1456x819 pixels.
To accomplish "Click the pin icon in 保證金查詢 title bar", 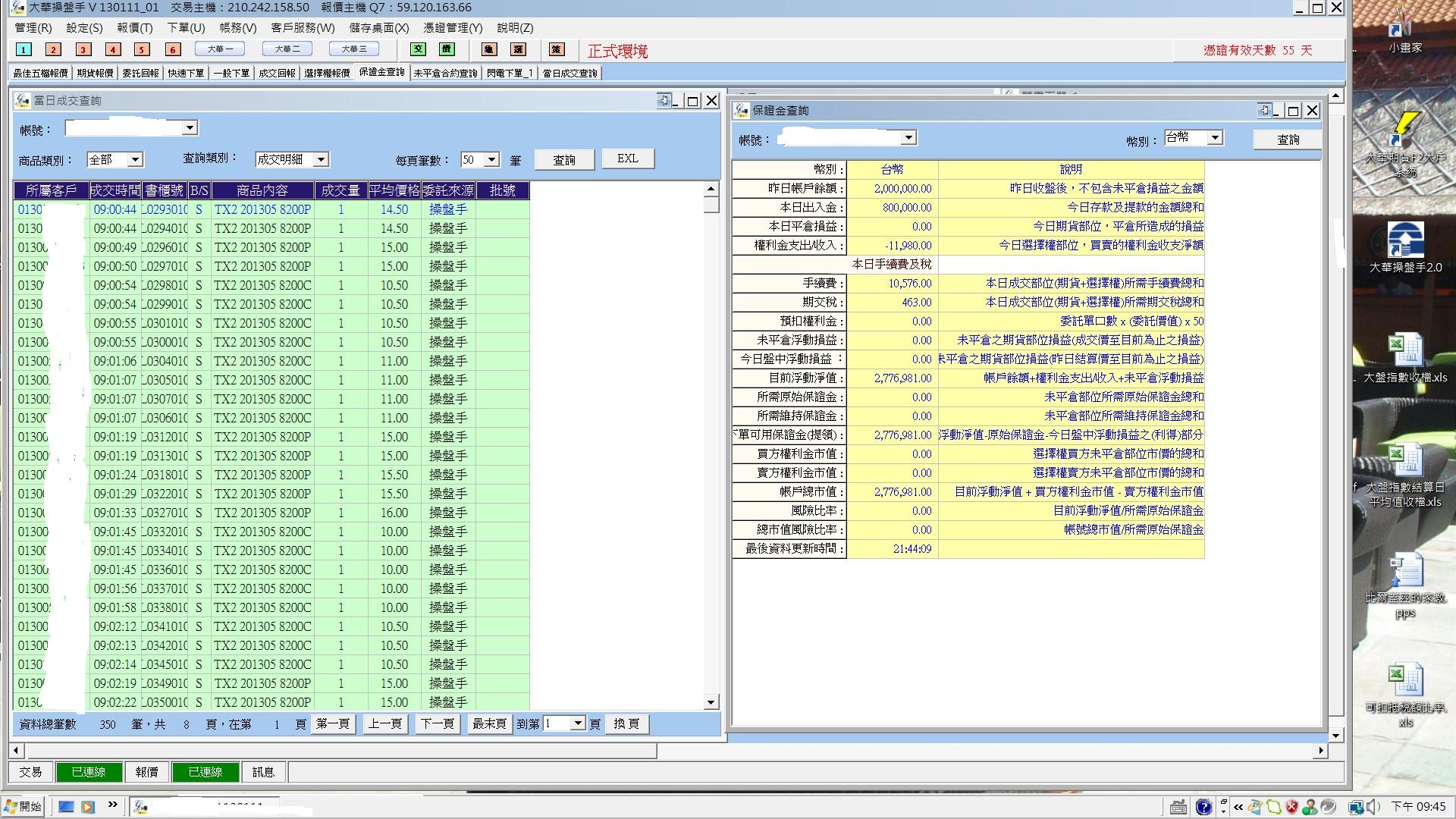I will tap(1264, 110).
